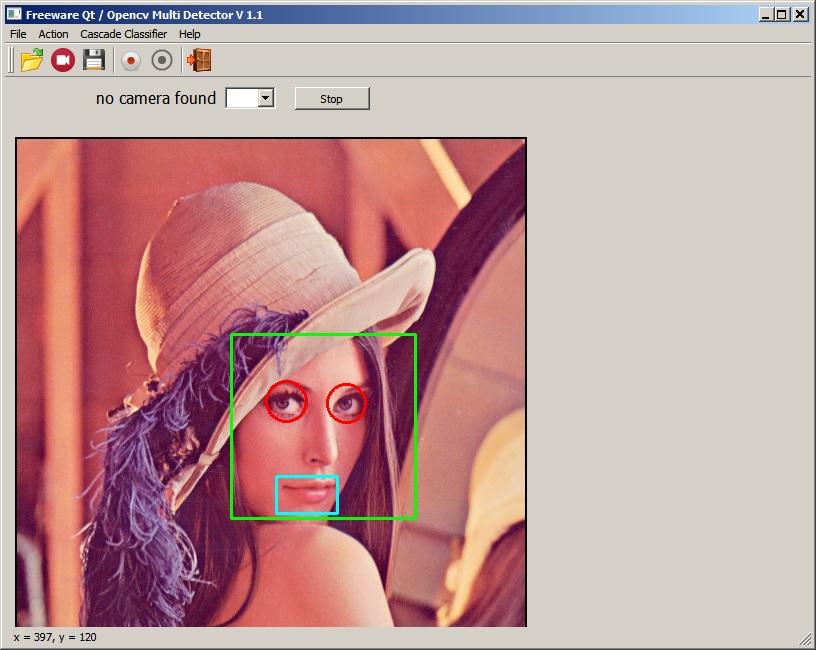Close the Multi Detector window
The width and height of the screenshot is (816, 650).
(800, 15)
